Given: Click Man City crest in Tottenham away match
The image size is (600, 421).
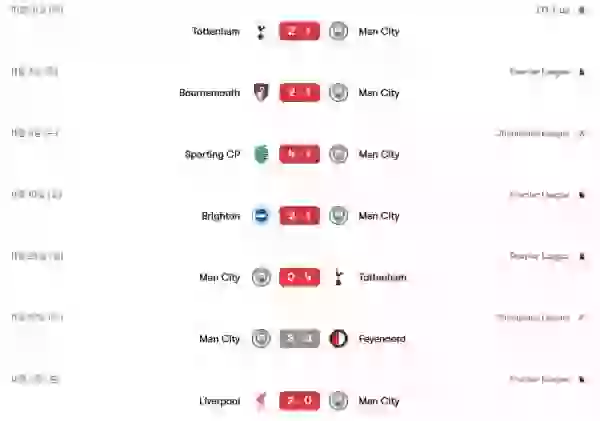Looking at the screenshot, I should pos(338,31).
